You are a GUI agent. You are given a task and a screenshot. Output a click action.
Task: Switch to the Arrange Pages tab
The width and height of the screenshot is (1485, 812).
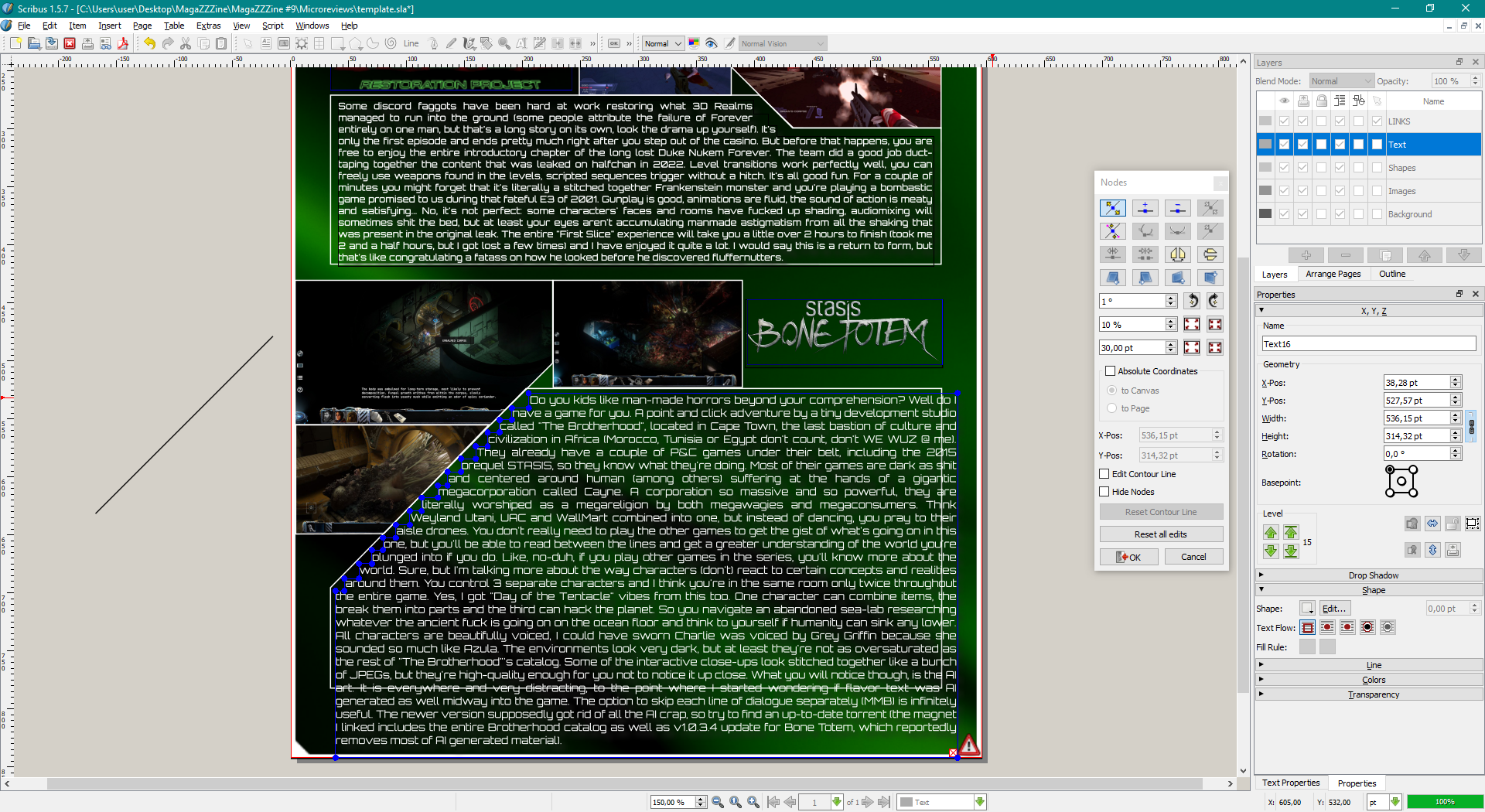click(1333, 274)
